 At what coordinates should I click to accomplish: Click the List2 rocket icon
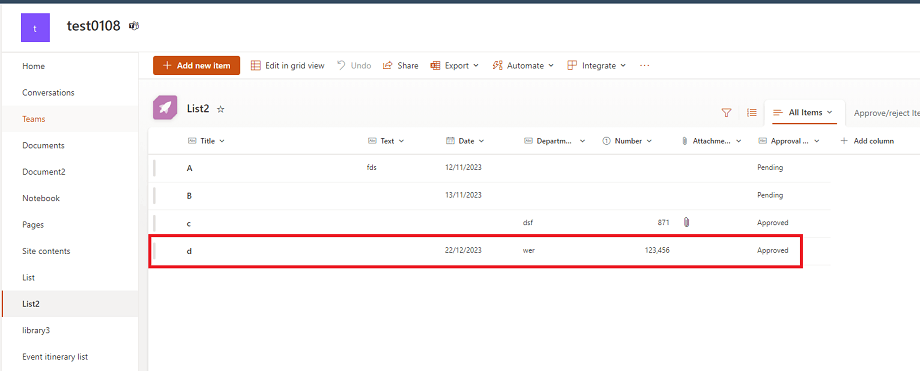click(x=165, y=108)
